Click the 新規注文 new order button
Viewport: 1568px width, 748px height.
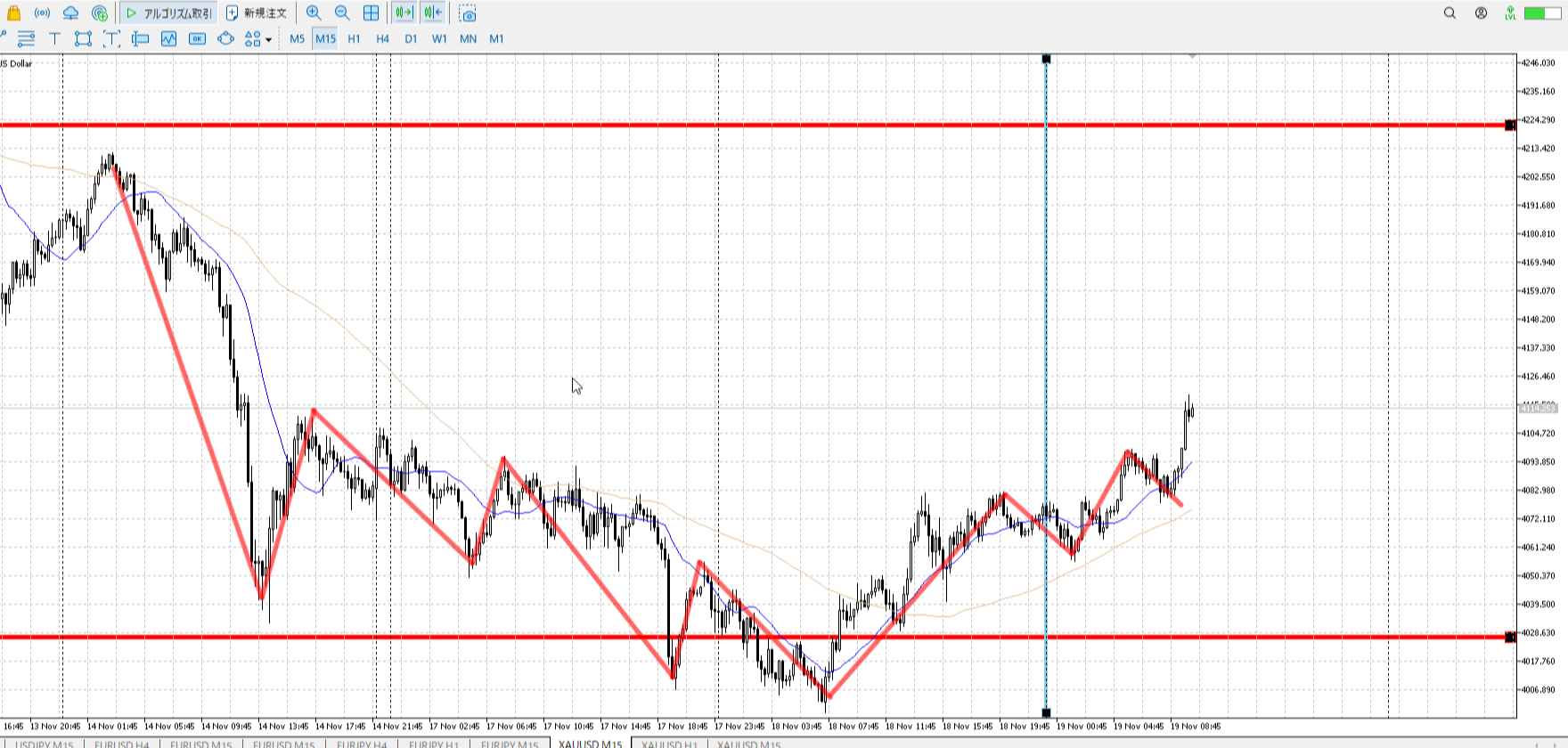(x=257, y=13)
